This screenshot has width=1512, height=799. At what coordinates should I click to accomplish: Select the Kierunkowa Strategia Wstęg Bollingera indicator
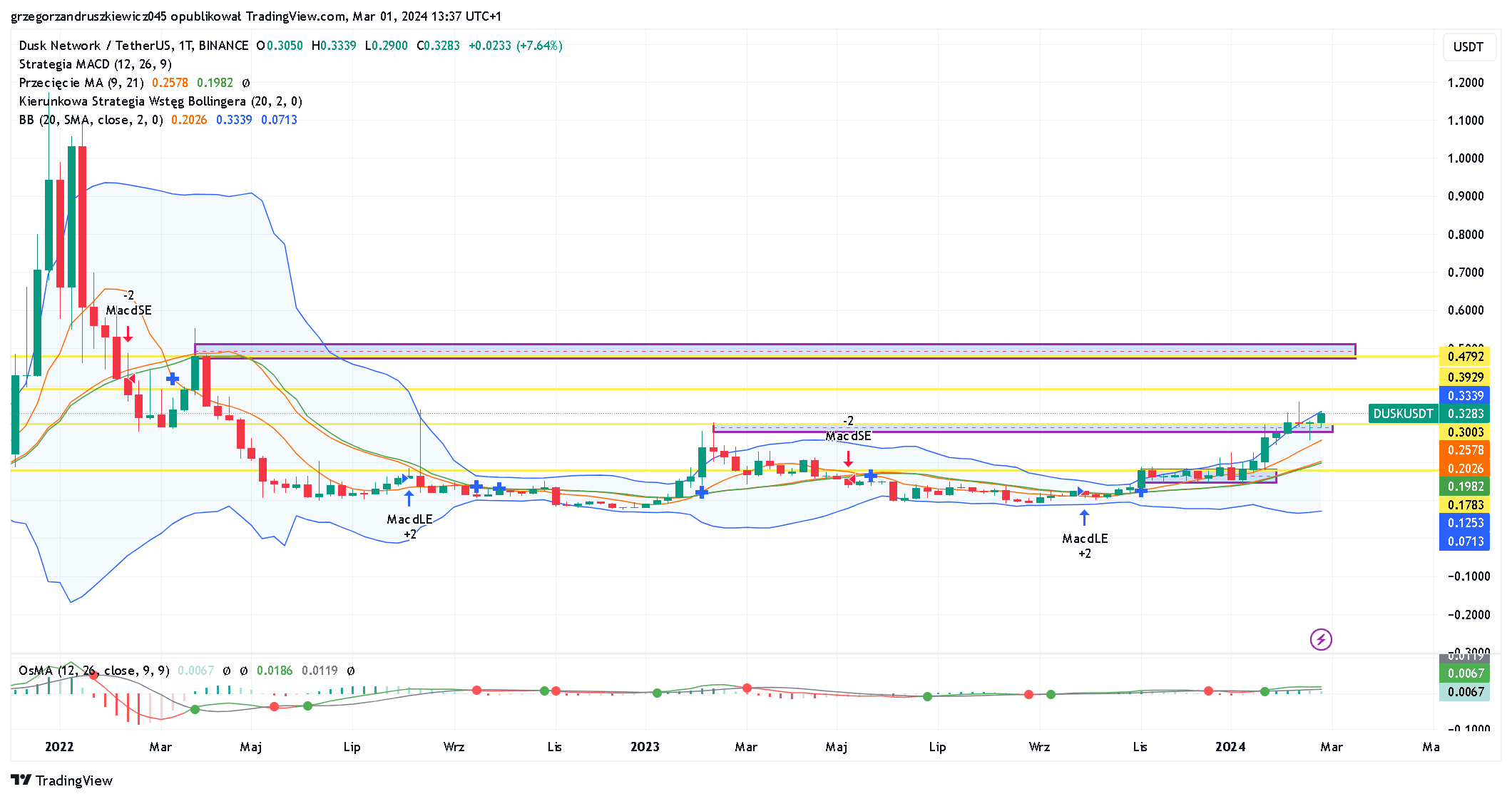160,101
